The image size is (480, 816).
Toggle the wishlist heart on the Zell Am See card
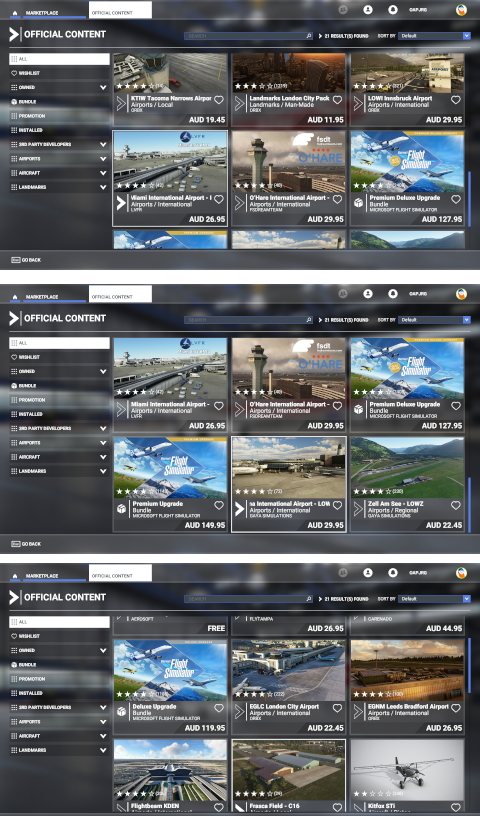(456, 505)
